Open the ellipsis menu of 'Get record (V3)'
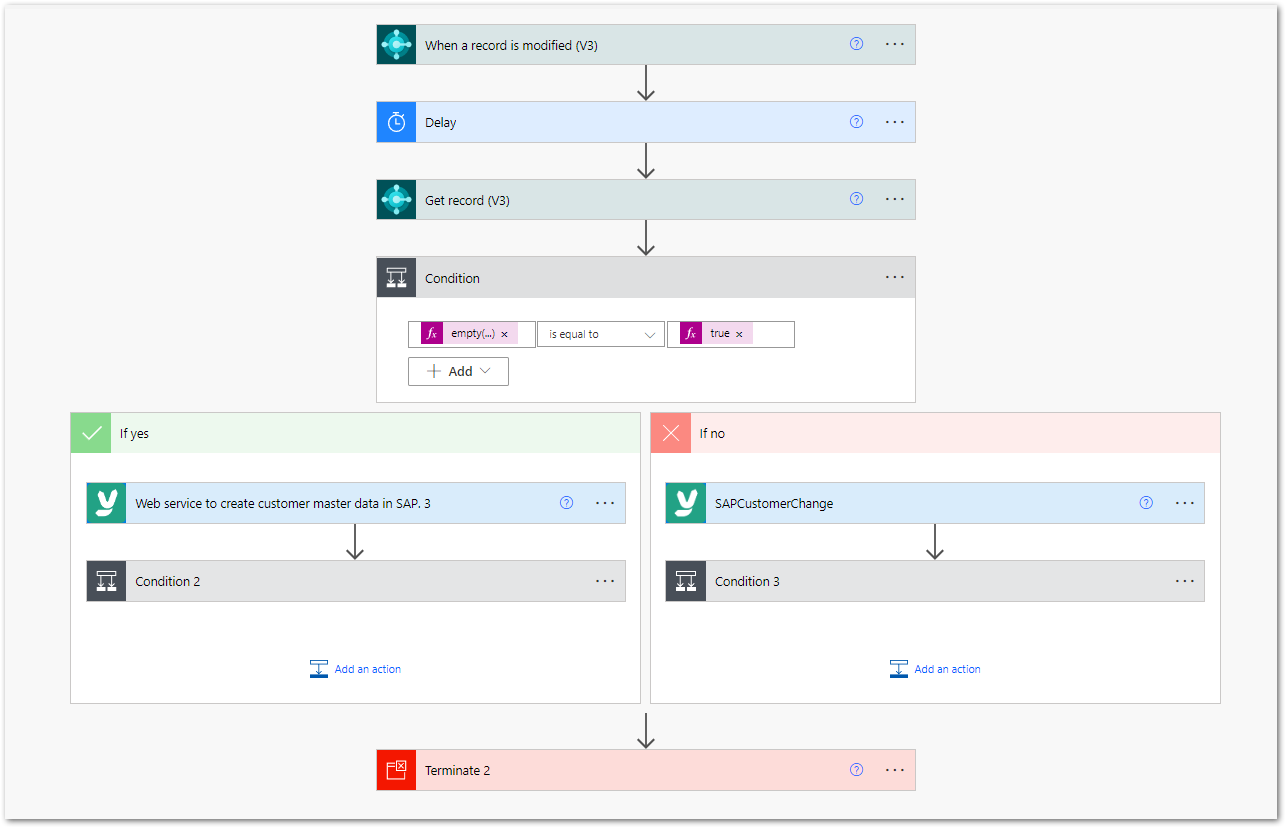 pyautogui.click(x=895, y=199)
